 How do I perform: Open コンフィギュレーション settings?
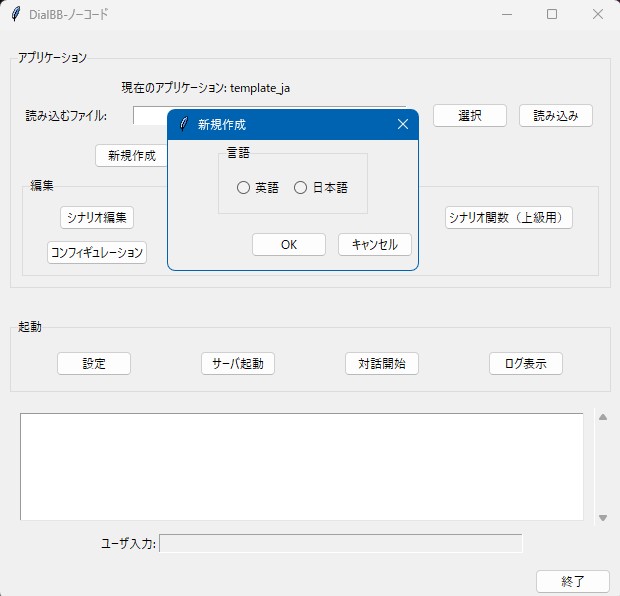click(x=97, y=252)
